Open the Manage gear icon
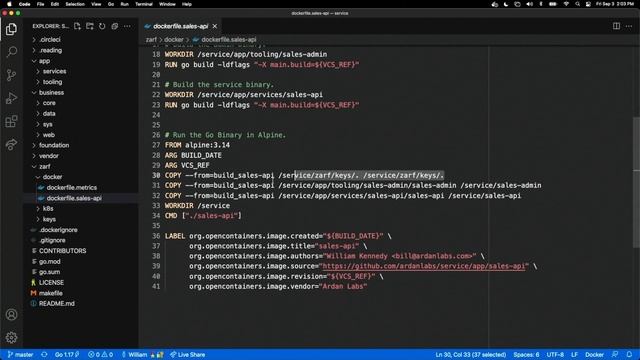Screen dimensions: 640x360 pos(11,338)
